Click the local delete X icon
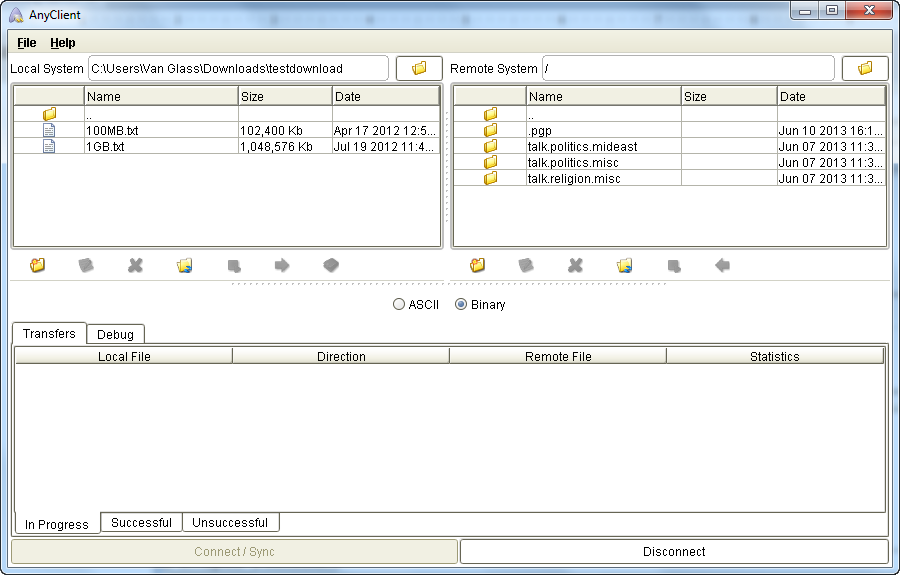The height and width of the screenshot is (575, 900). [136, 266]
